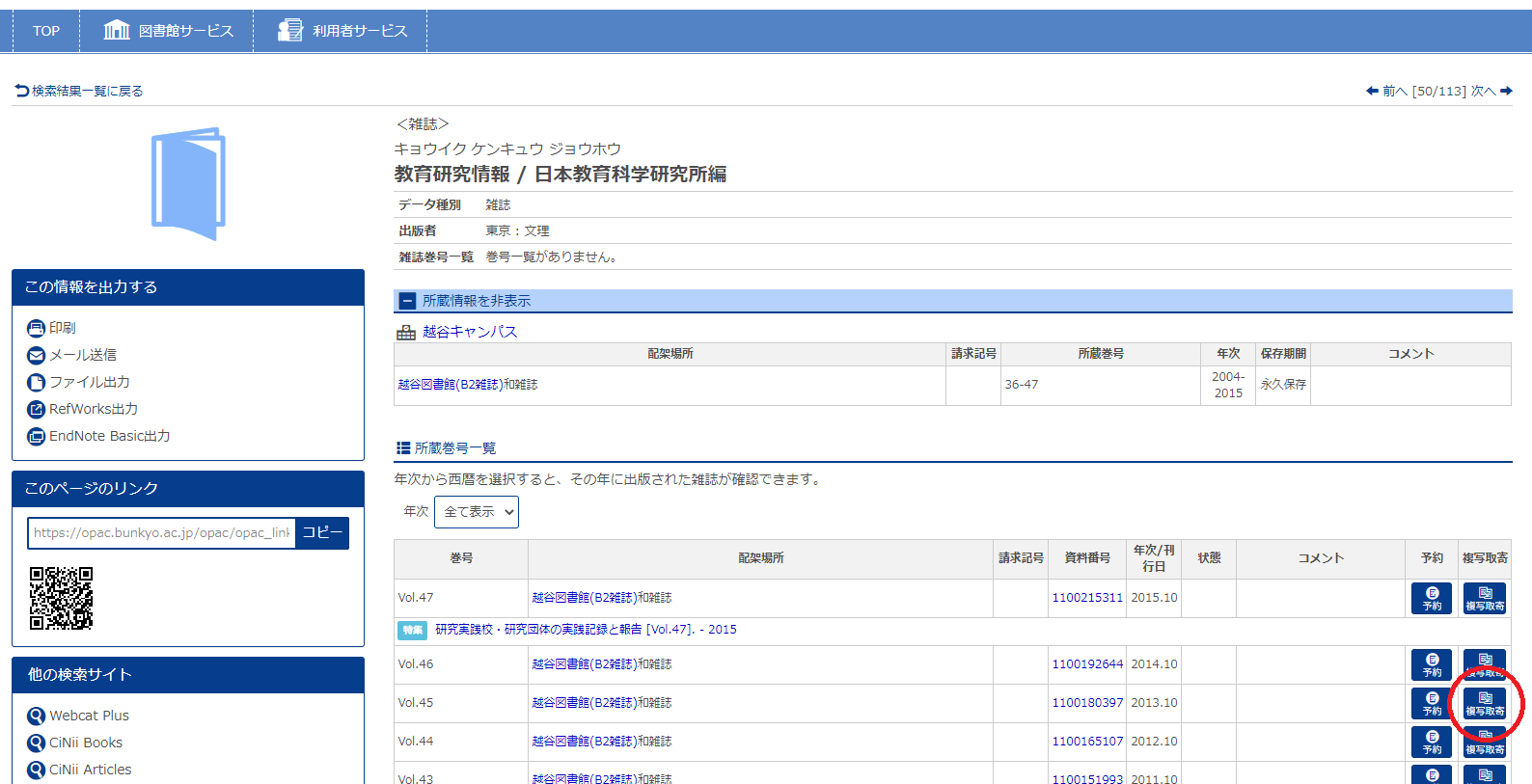1532x784 pixels.
Task: Go to next record 次へ
Action: (1491, 91)
